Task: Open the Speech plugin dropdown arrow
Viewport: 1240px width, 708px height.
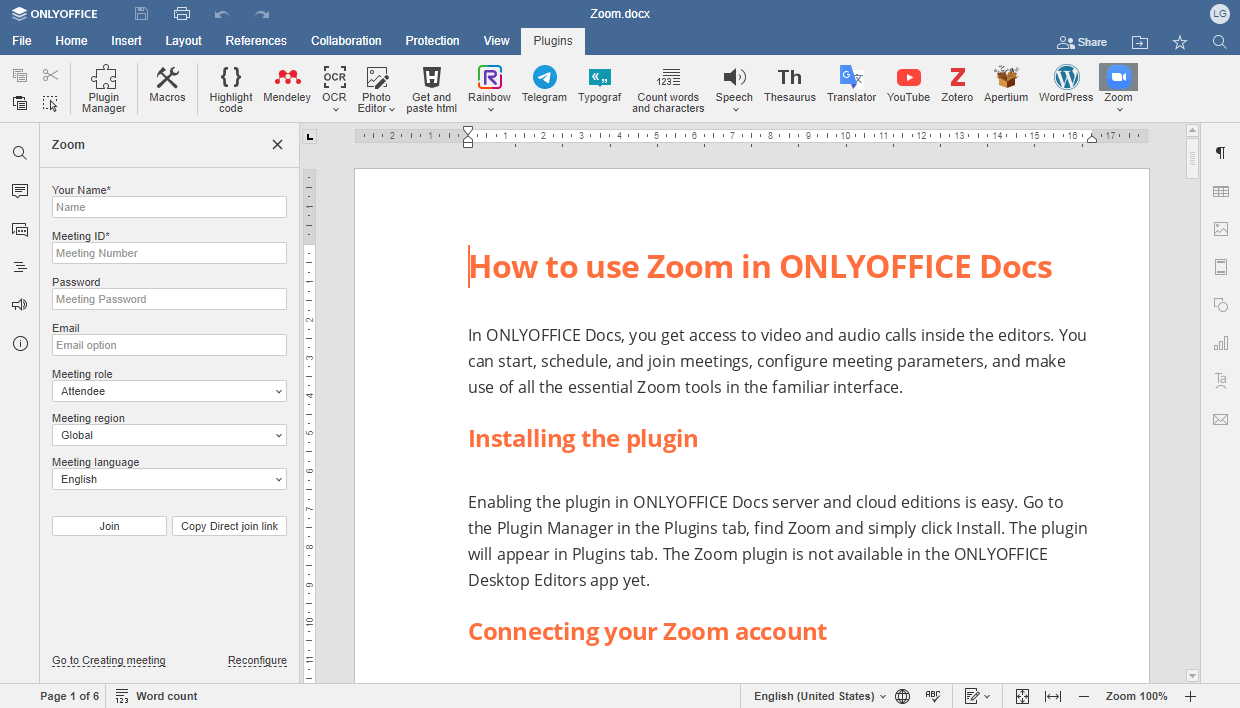Action: pos(735,110)
